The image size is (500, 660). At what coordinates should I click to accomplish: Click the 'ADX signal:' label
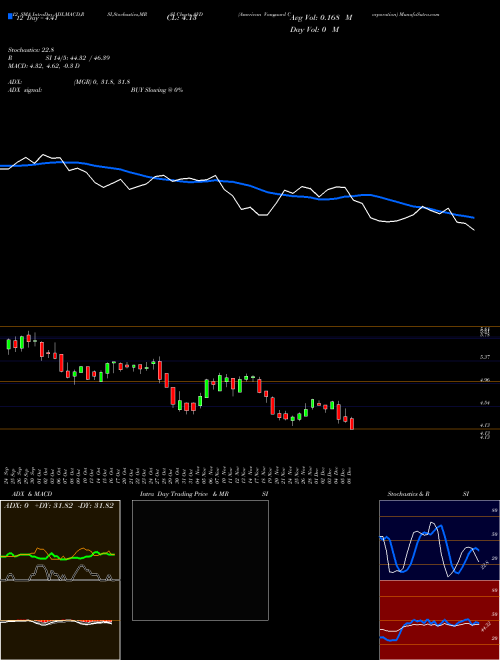(x=24, y=90)
